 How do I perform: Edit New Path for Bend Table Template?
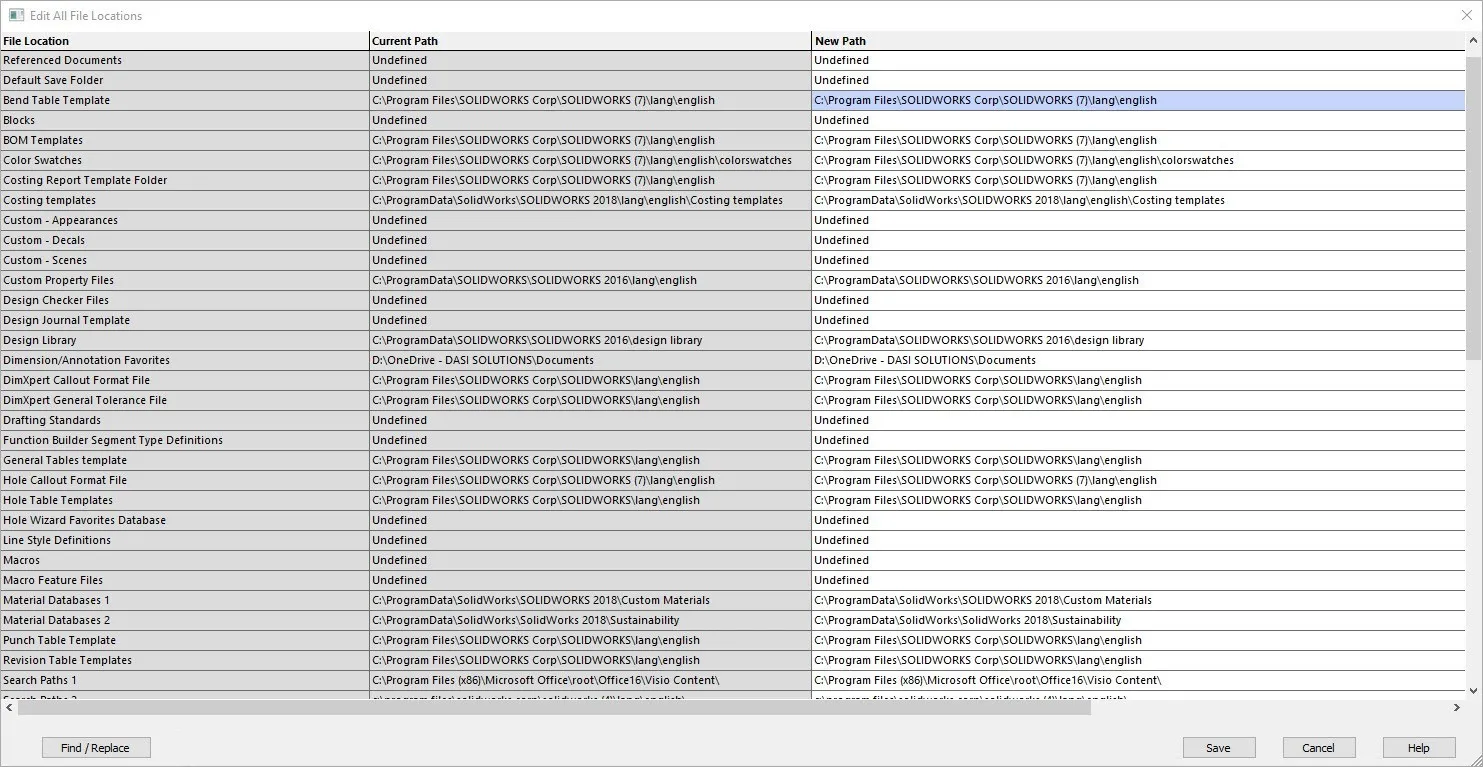[1138, 100]
